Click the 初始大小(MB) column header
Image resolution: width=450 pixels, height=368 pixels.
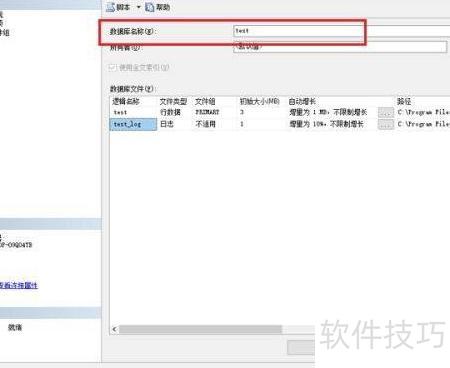[x=260, y=101]
